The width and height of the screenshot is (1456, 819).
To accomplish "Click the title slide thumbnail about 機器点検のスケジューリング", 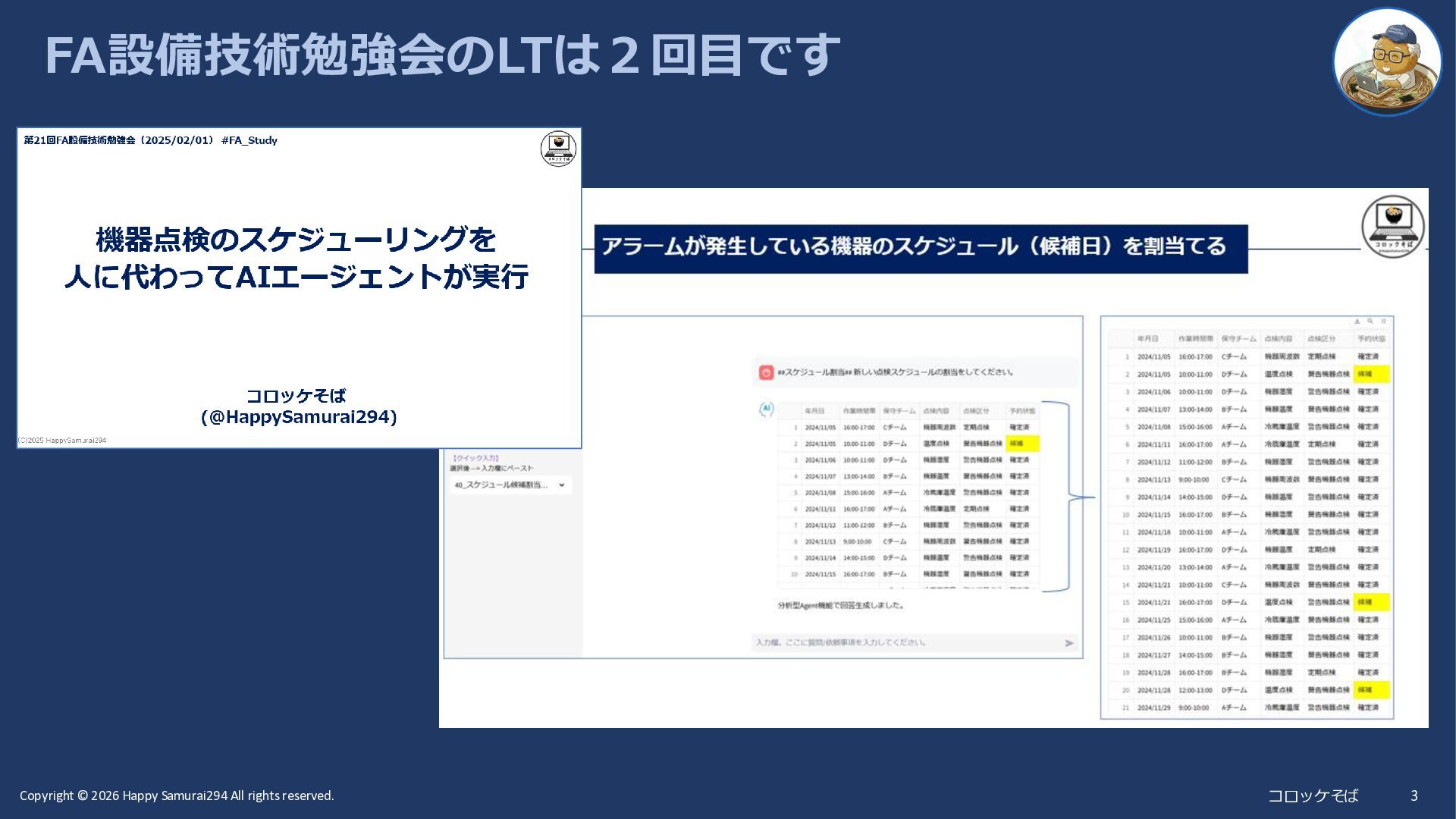I will tap(299, 288).
